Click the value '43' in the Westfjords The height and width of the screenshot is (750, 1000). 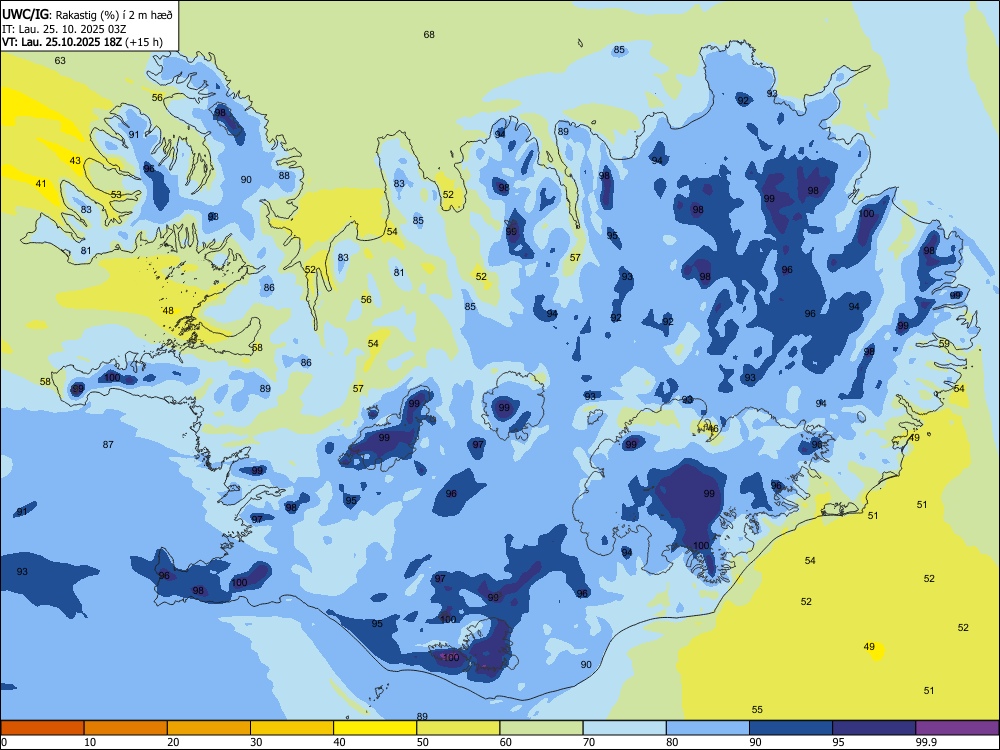75,160
